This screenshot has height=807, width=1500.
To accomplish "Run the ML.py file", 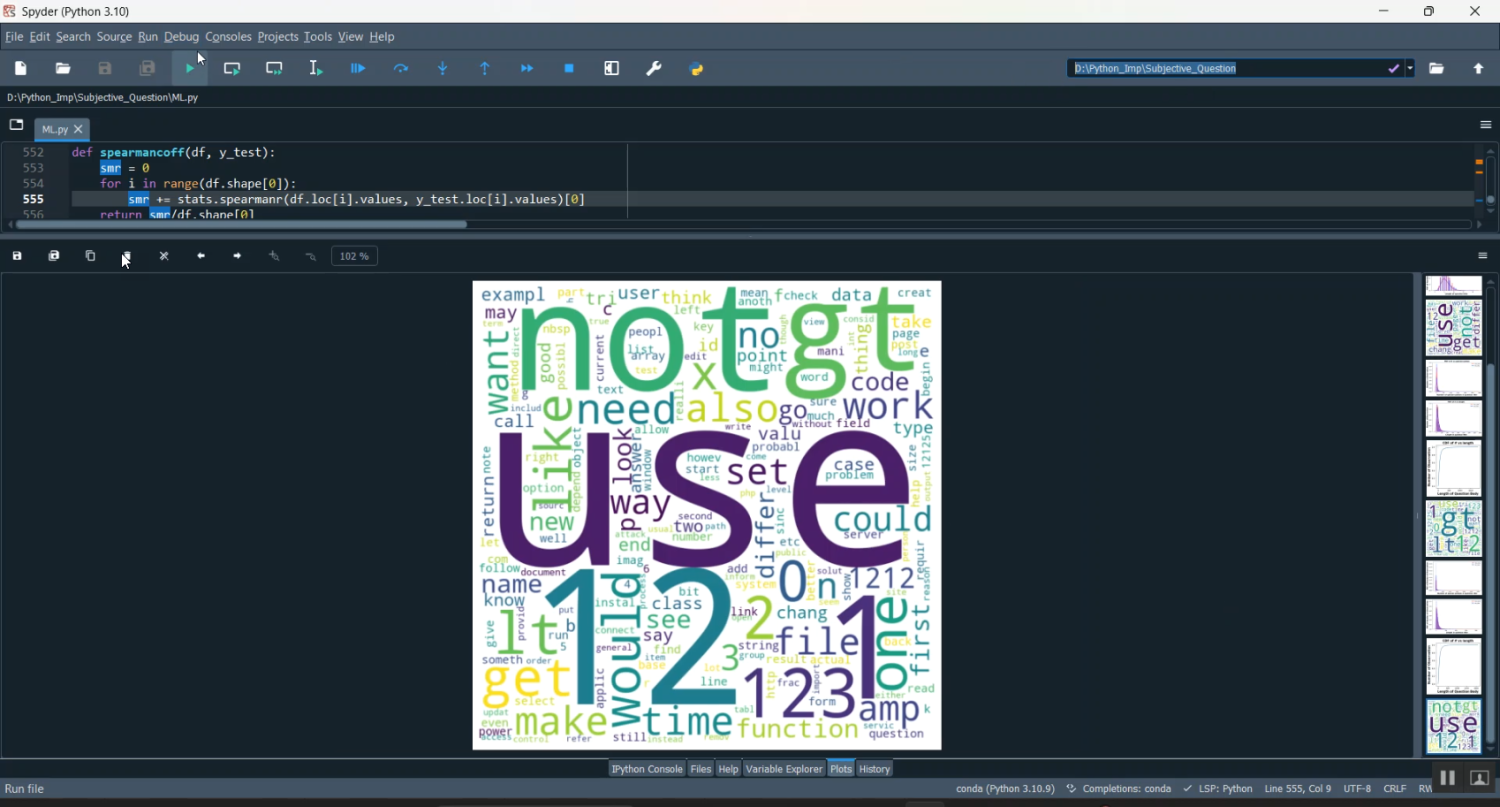I will coord(190,68).
